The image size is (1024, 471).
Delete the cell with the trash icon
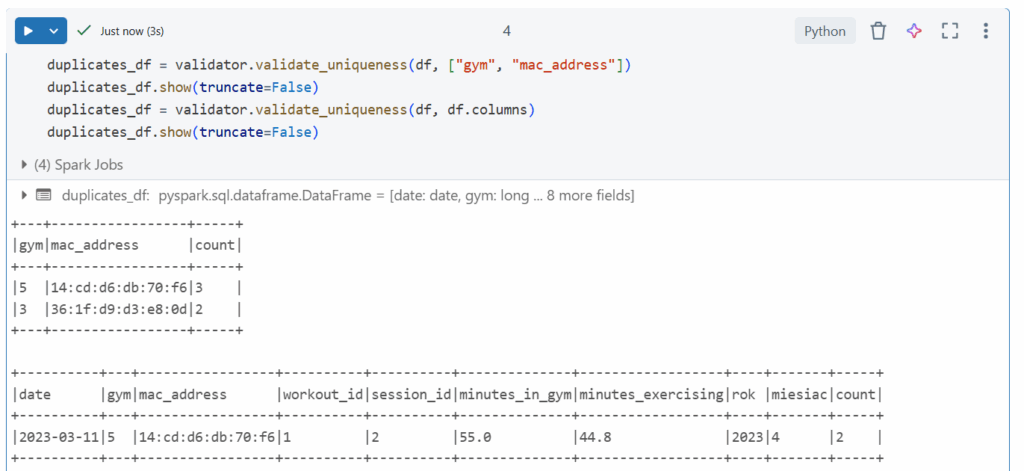tap(878, 31)
